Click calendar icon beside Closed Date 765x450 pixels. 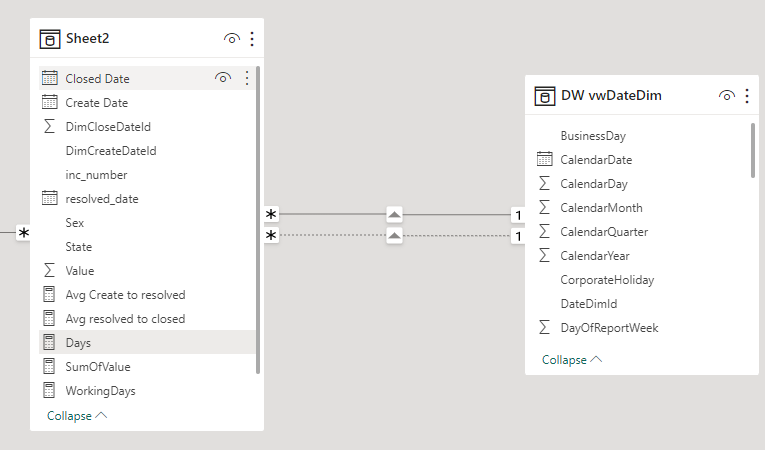click(49, 78)
